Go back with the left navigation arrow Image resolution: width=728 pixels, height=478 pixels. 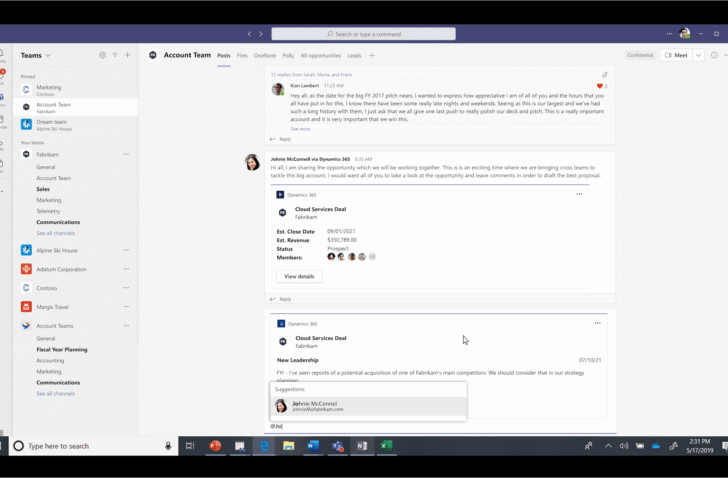pos(249,34)
